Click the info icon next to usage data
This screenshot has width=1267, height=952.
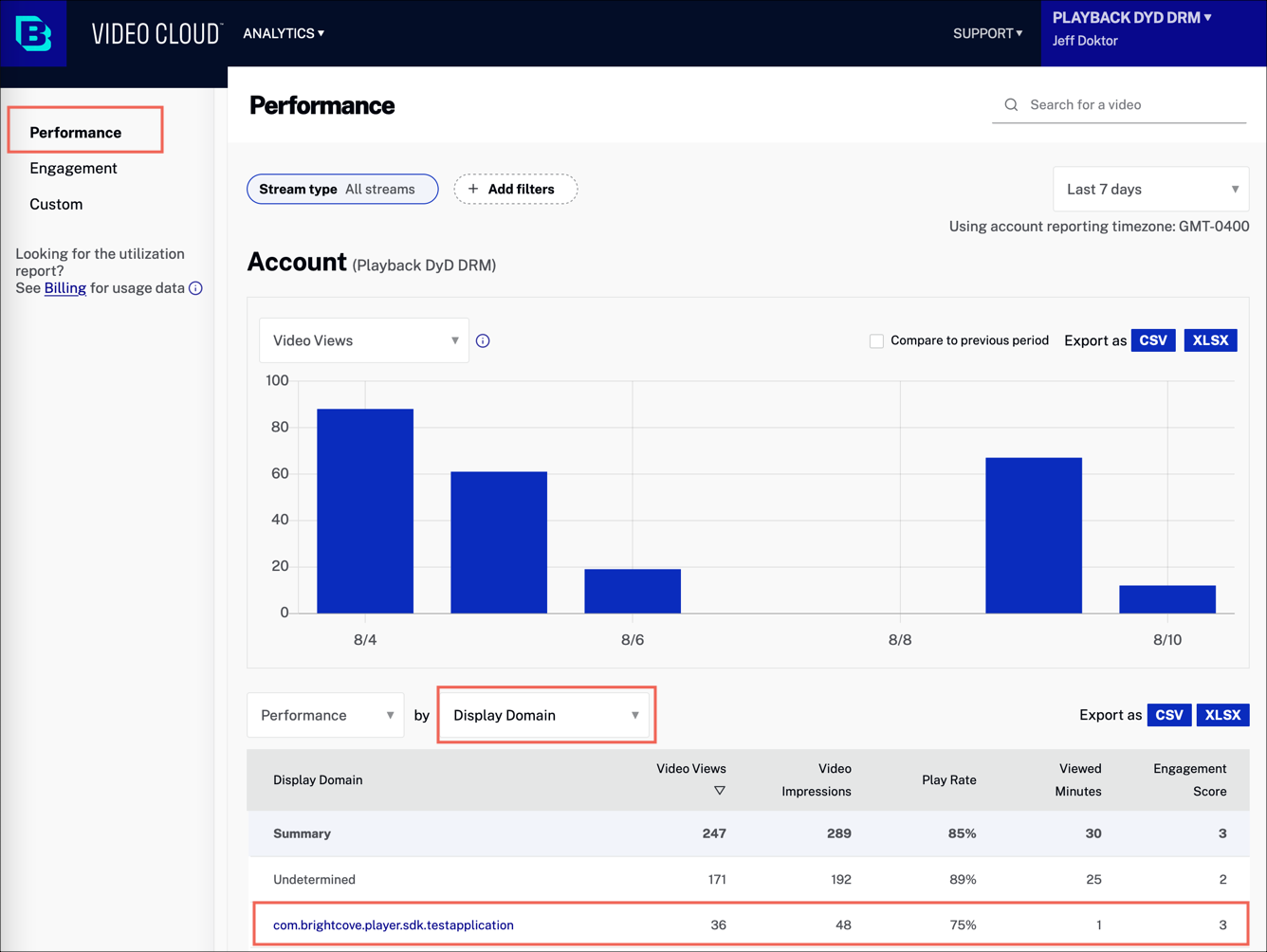[x=195, y=288]
